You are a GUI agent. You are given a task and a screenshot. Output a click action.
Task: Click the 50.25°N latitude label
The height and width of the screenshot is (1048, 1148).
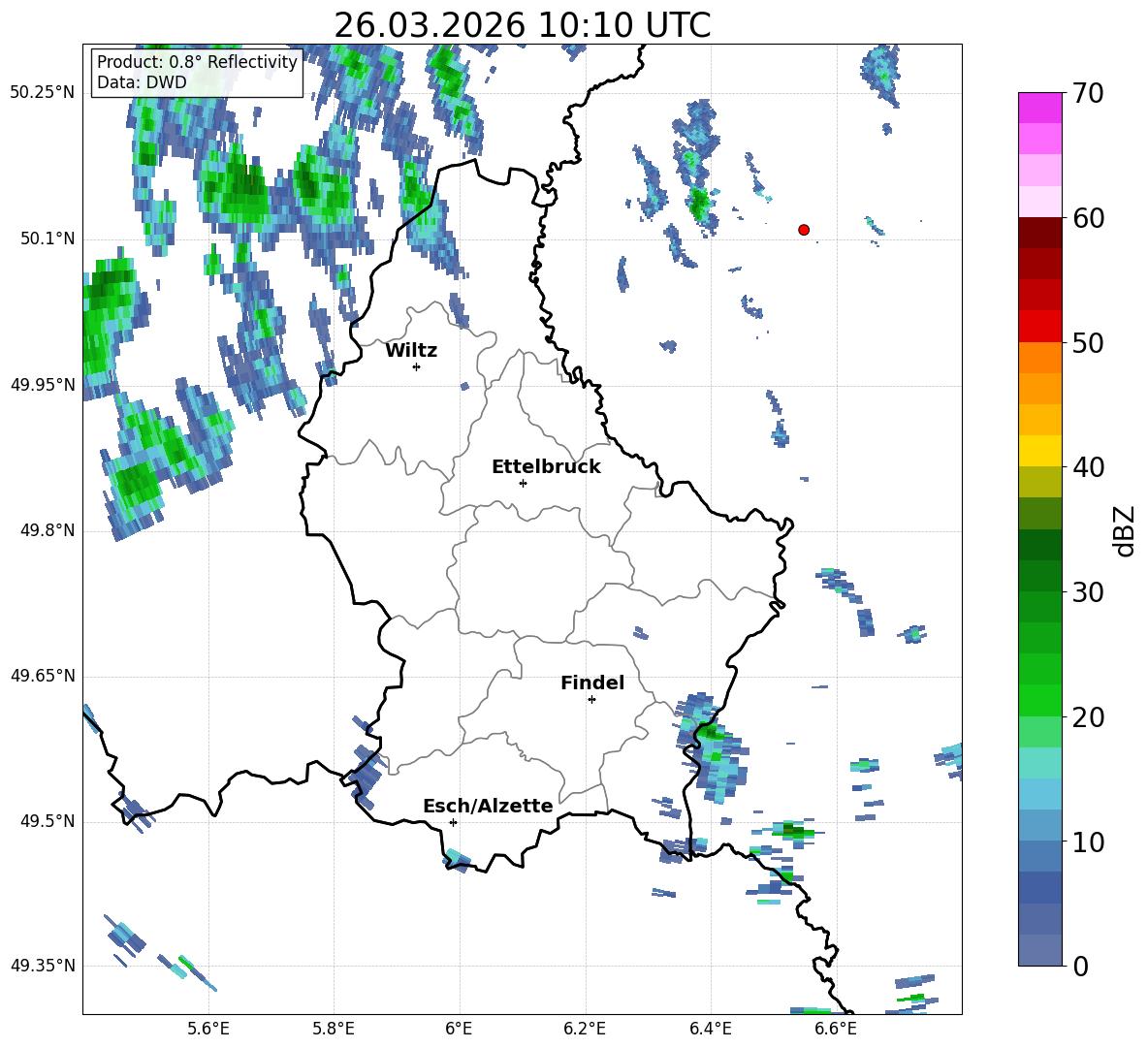pyautogui.click(x=43, y=93)
